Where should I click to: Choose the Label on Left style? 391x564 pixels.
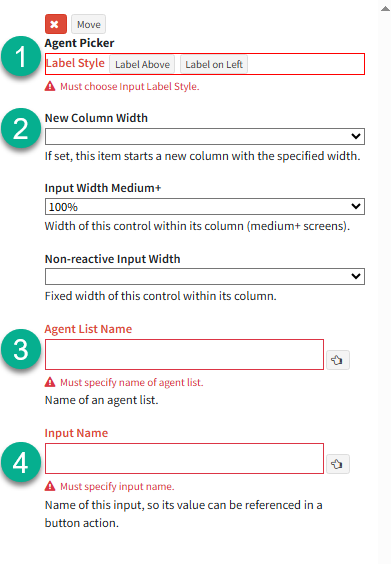point(214,64)
